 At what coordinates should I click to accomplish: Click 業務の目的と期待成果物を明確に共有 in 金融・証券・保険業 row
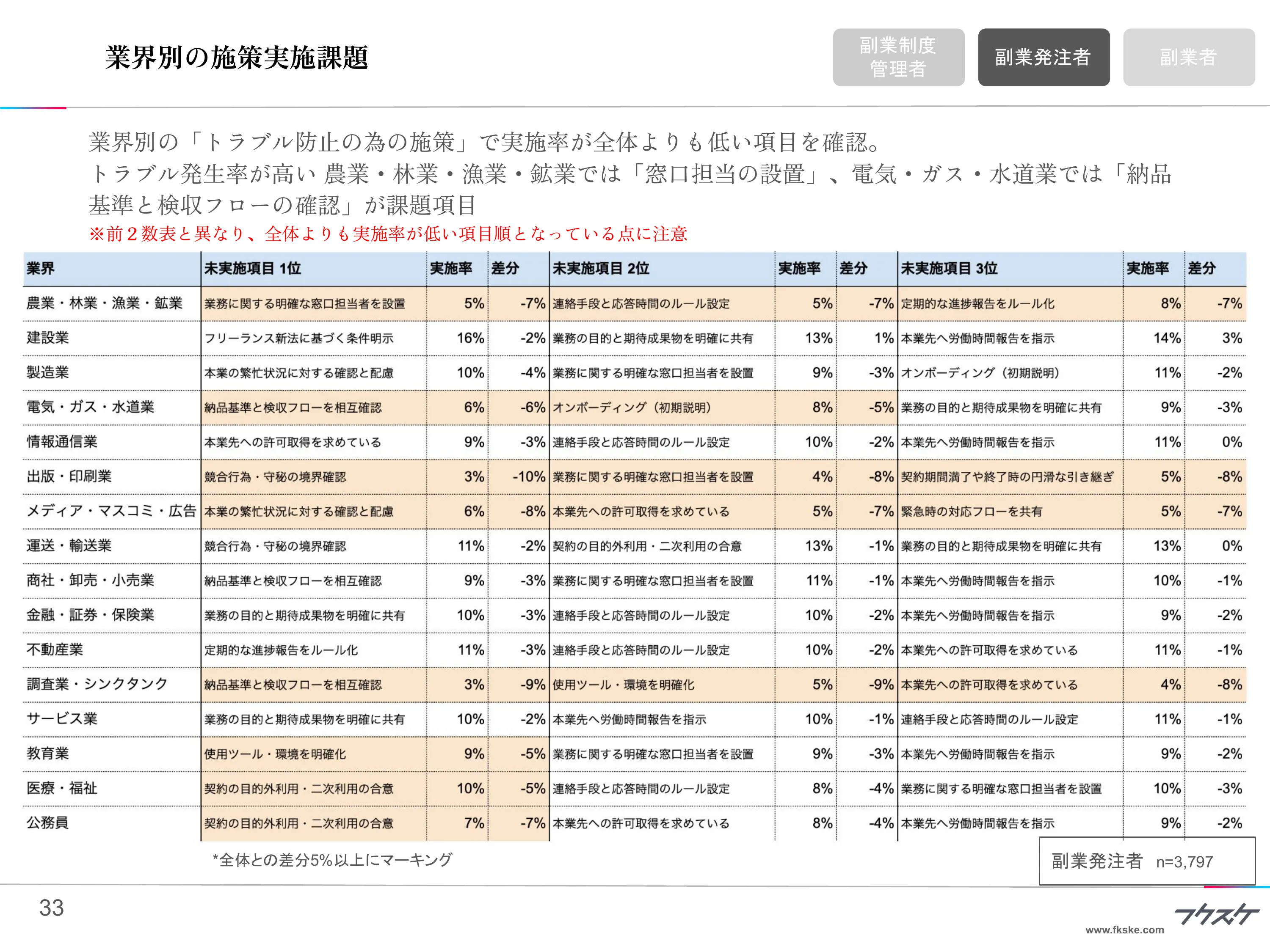(x=305, y=616)
